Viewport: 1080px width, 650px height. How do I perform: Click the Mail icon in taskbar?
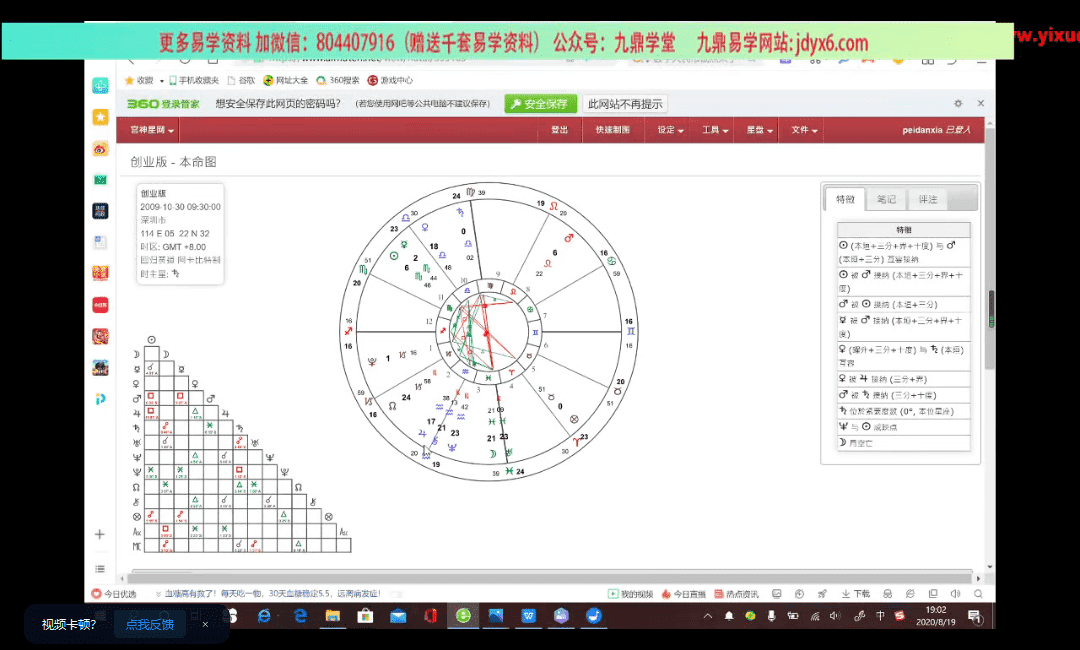pyautogui.click(x=398, y=616)
